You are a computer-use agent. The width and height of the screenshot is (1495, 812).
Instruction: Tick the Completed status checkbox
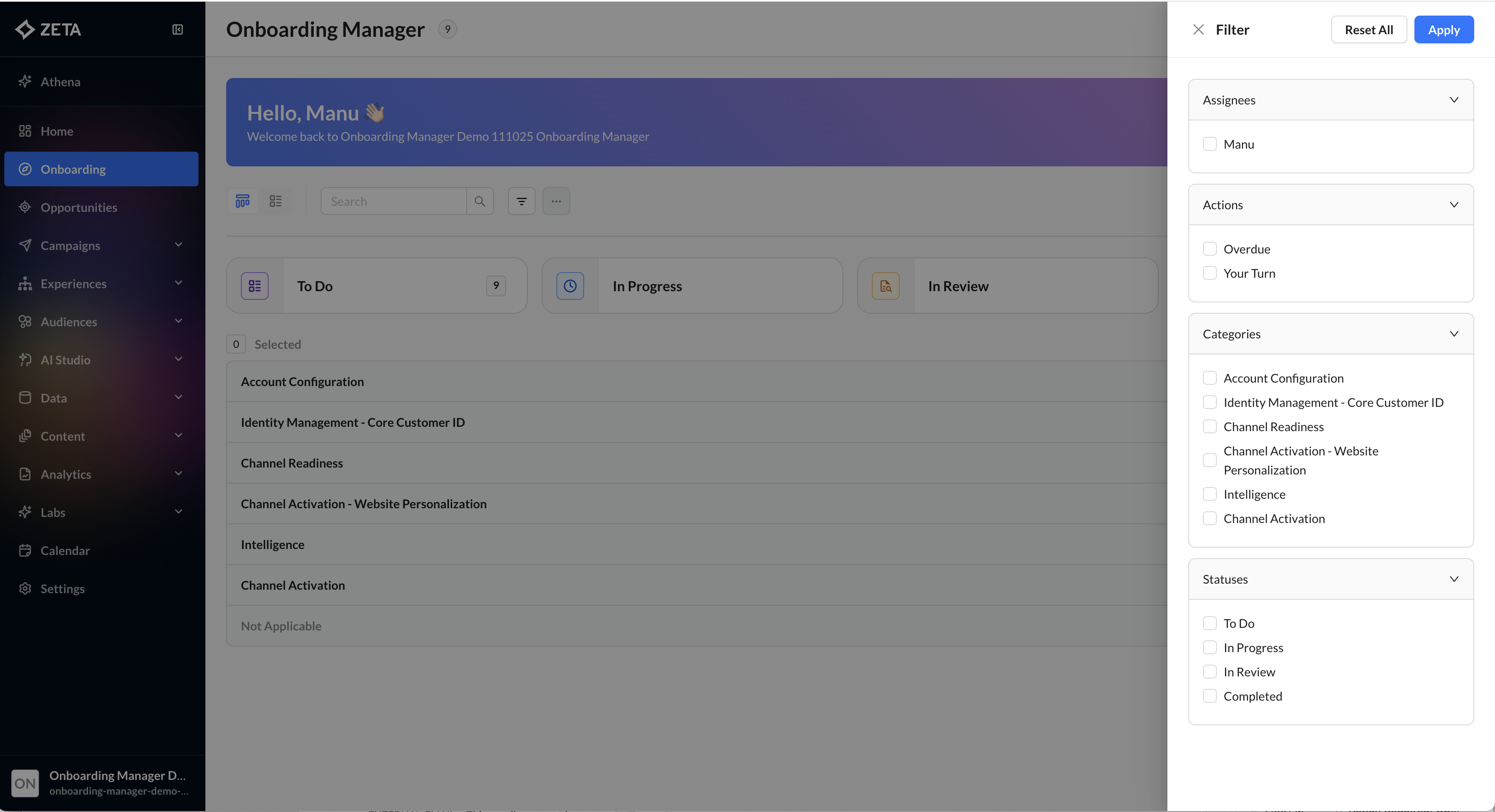[1209, 696]
